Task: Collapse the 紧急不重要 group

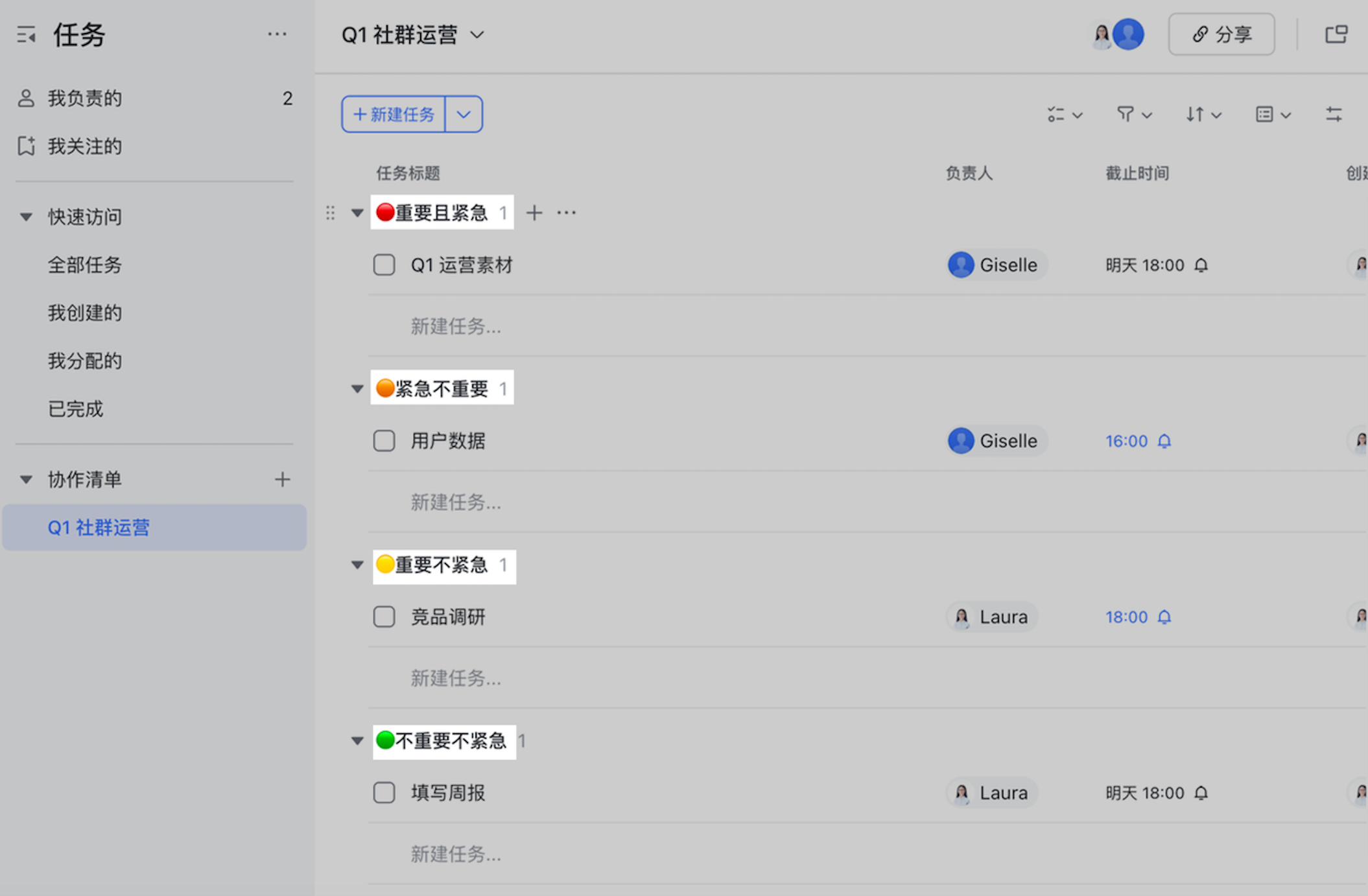Action: [x=357, y=389]
